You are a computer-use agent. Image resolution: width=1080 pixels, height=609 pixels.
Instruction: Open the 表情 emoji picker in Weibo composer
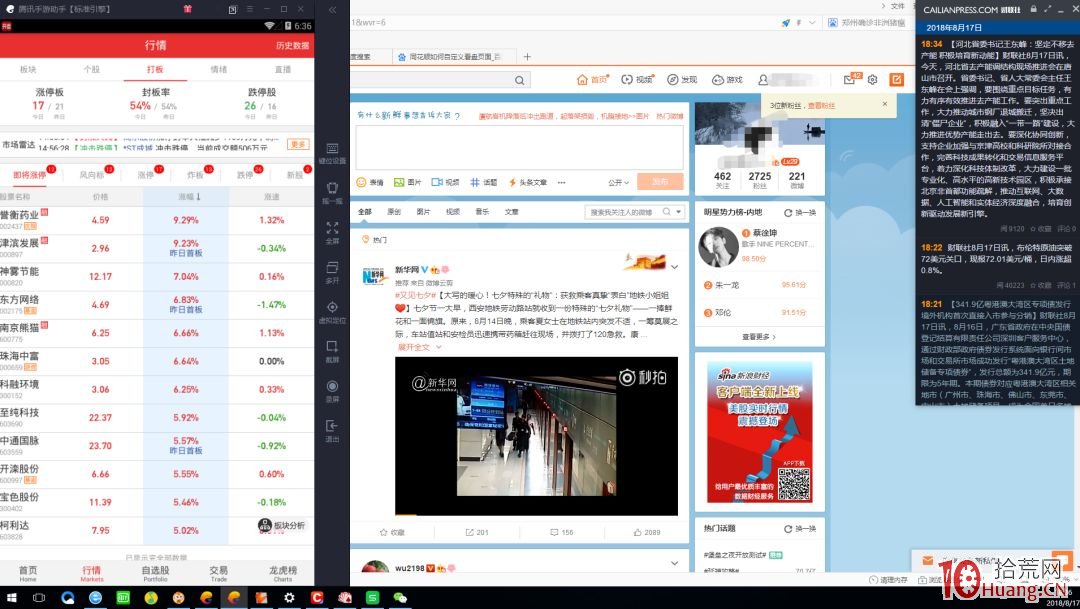(x=373, y=182)
